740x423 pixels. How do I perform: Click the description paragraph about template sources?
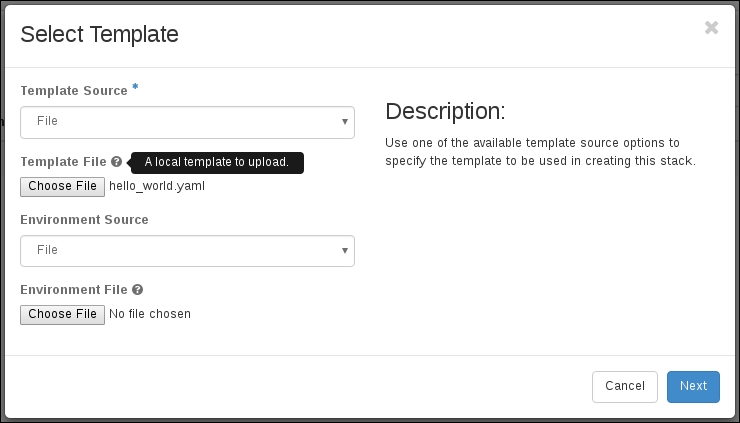539,152
